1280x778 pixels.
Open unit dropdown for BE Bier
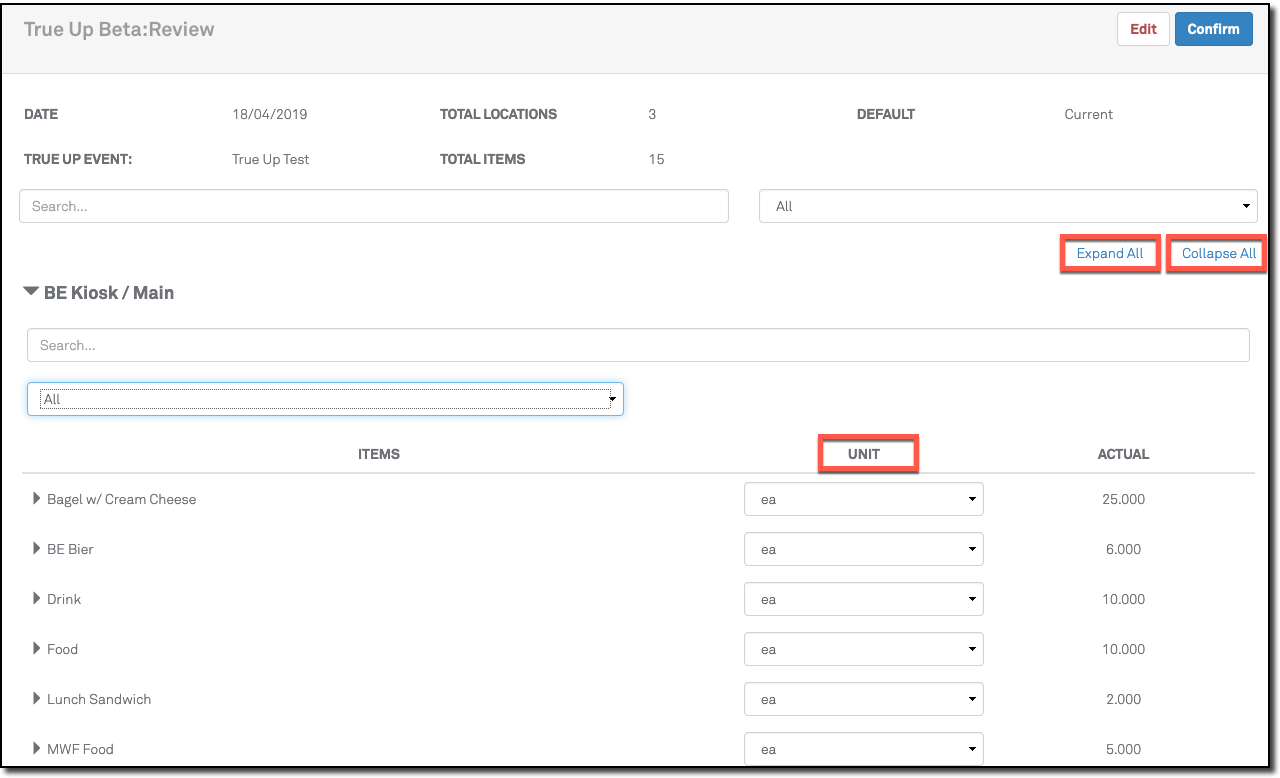[863, 549]
